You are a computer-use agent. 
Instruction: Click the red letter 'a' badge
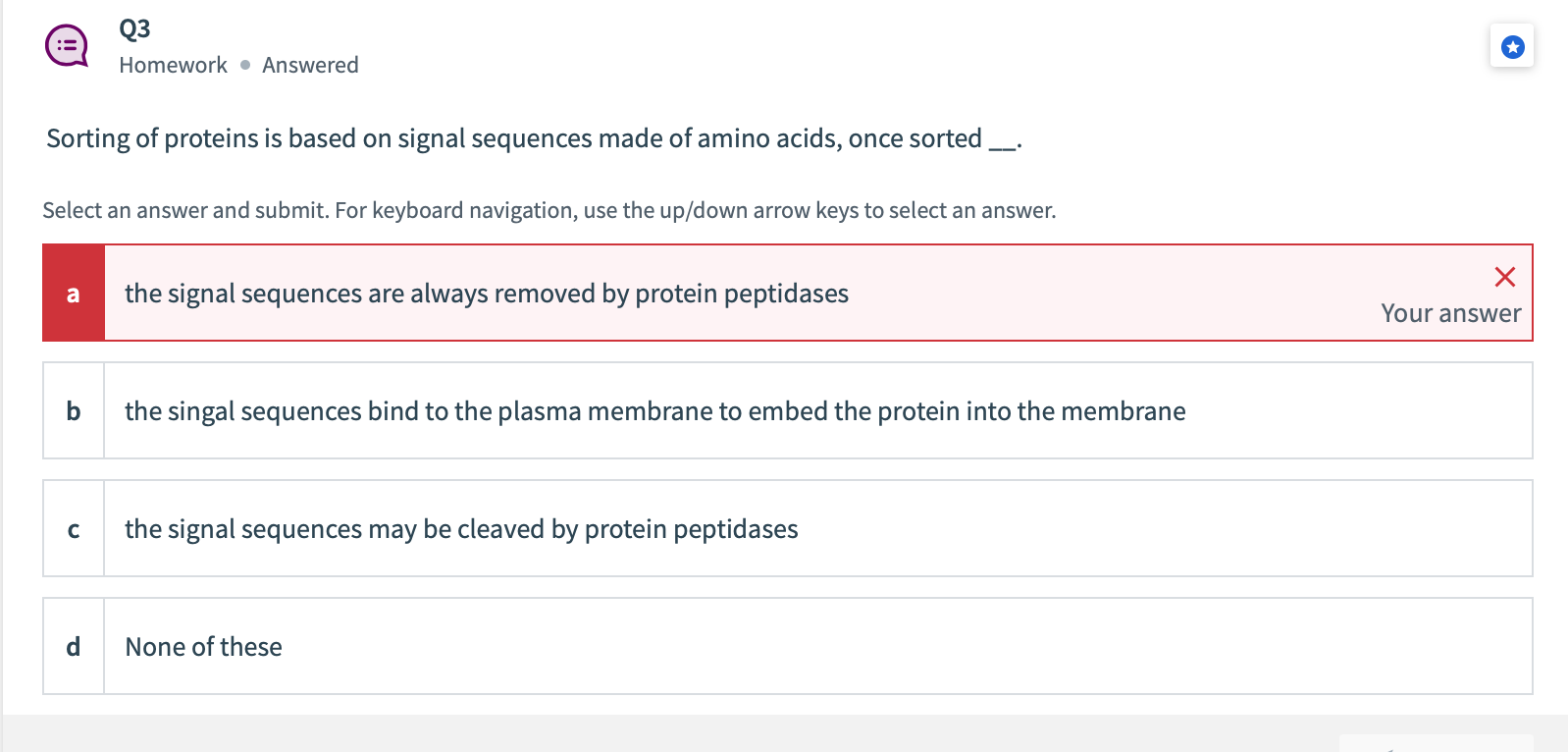click(73, 293)
